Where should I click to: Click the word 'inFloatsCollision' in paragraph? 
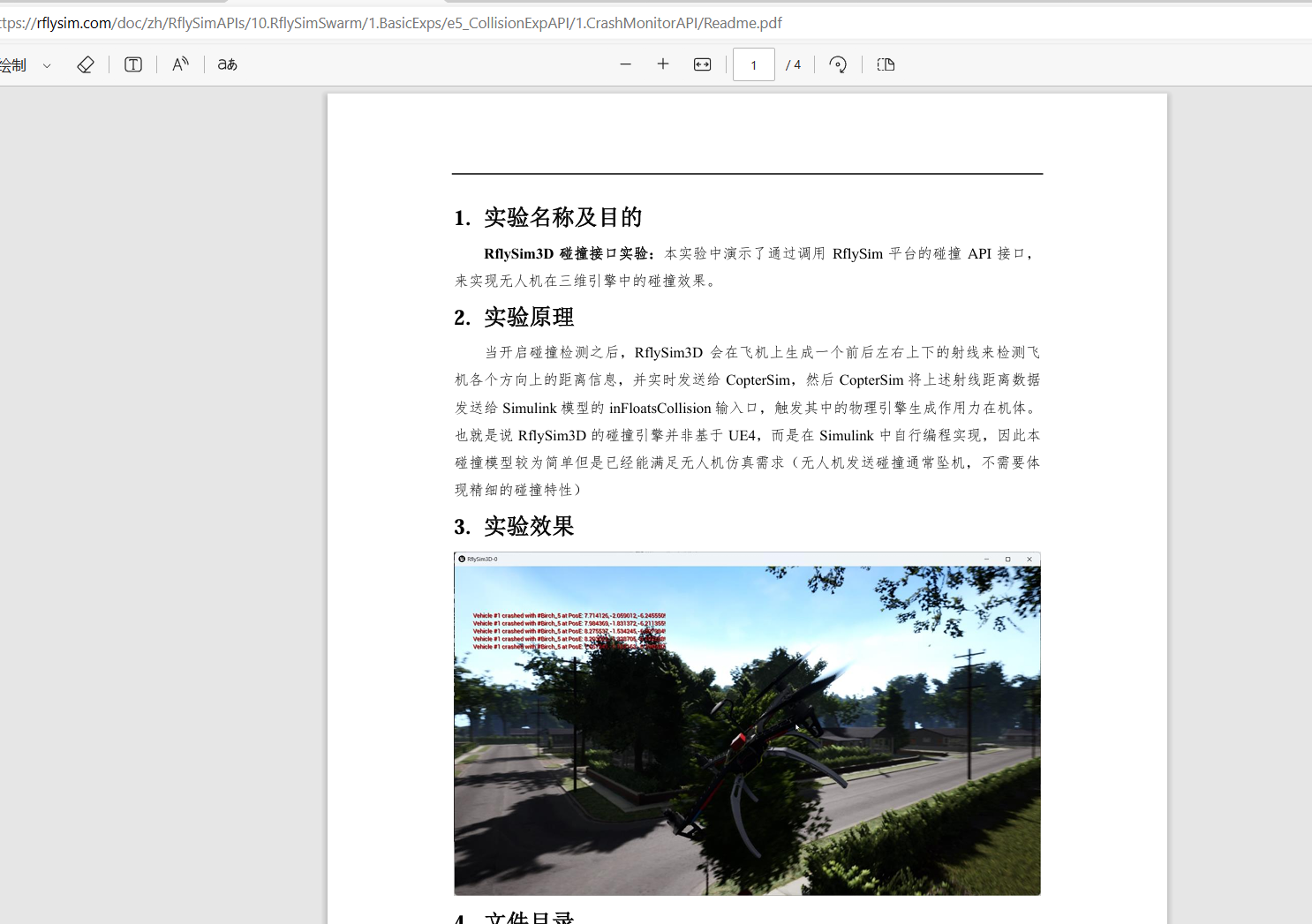(660, 408)
